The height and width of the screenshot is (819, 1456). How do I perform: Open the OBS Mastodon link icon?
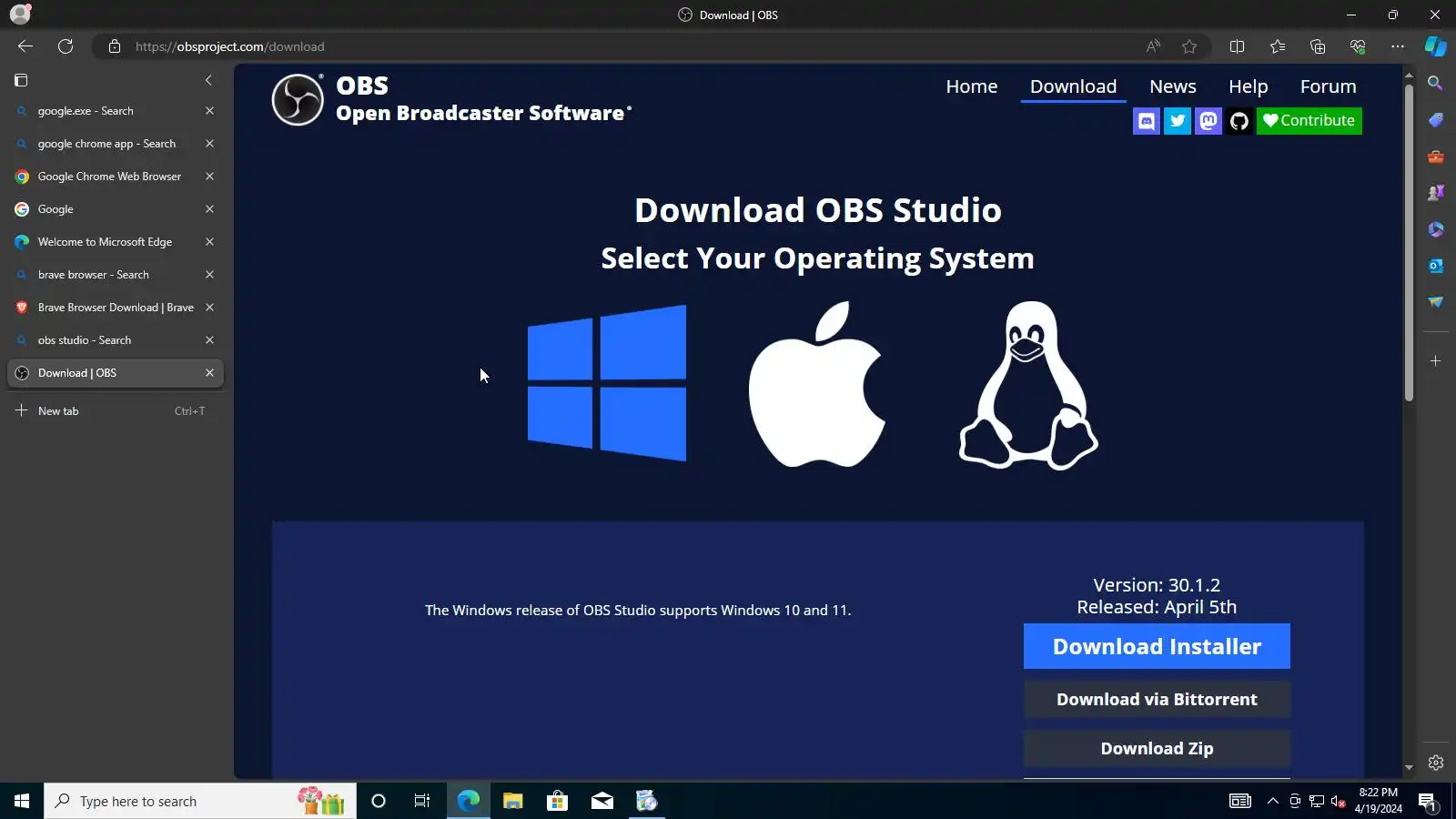pos(1208,121)
